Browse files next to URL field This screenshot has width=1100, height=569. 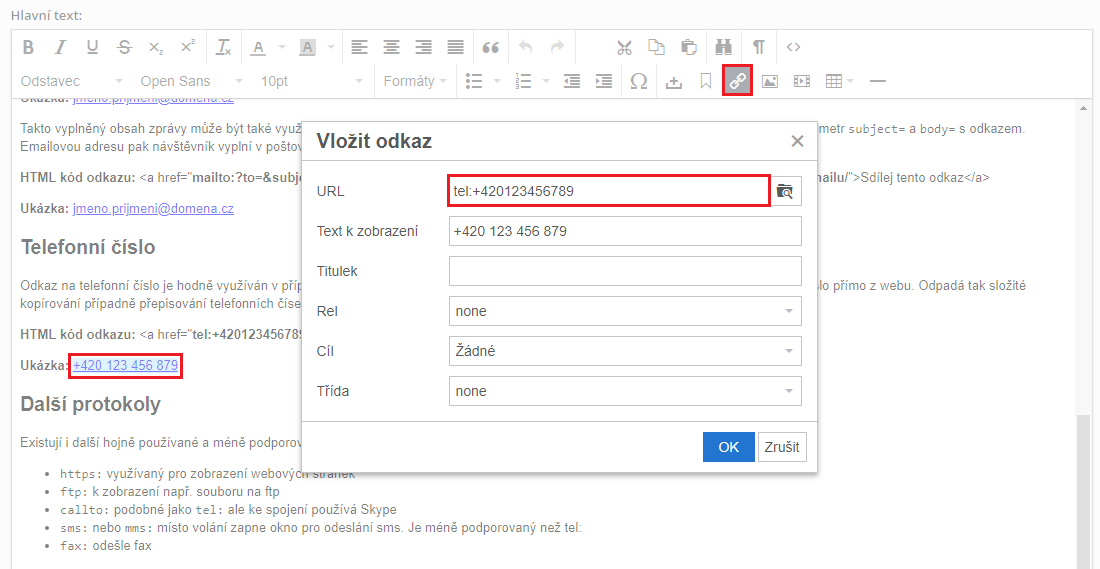(786, 191)
